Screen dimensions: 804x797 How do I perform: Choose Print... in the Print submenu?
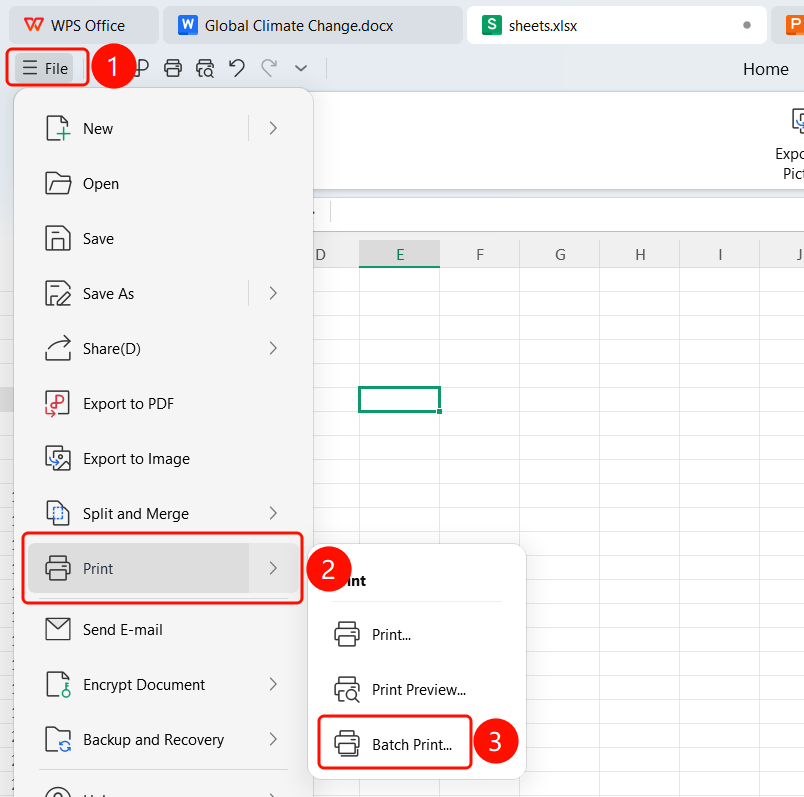416,634
